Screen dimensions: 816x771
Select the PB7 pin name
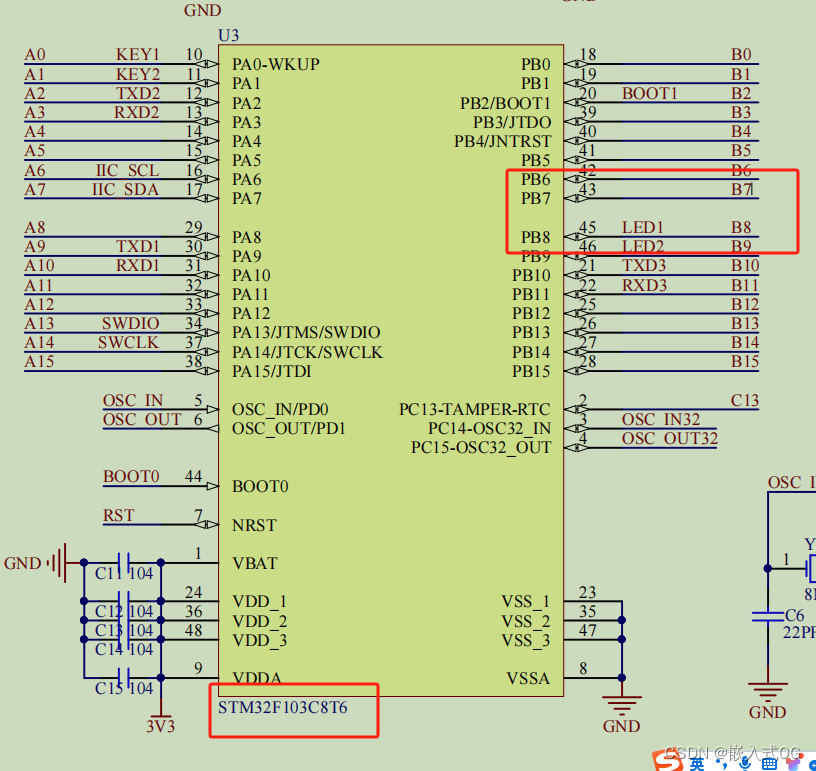[x=536, y=199]
